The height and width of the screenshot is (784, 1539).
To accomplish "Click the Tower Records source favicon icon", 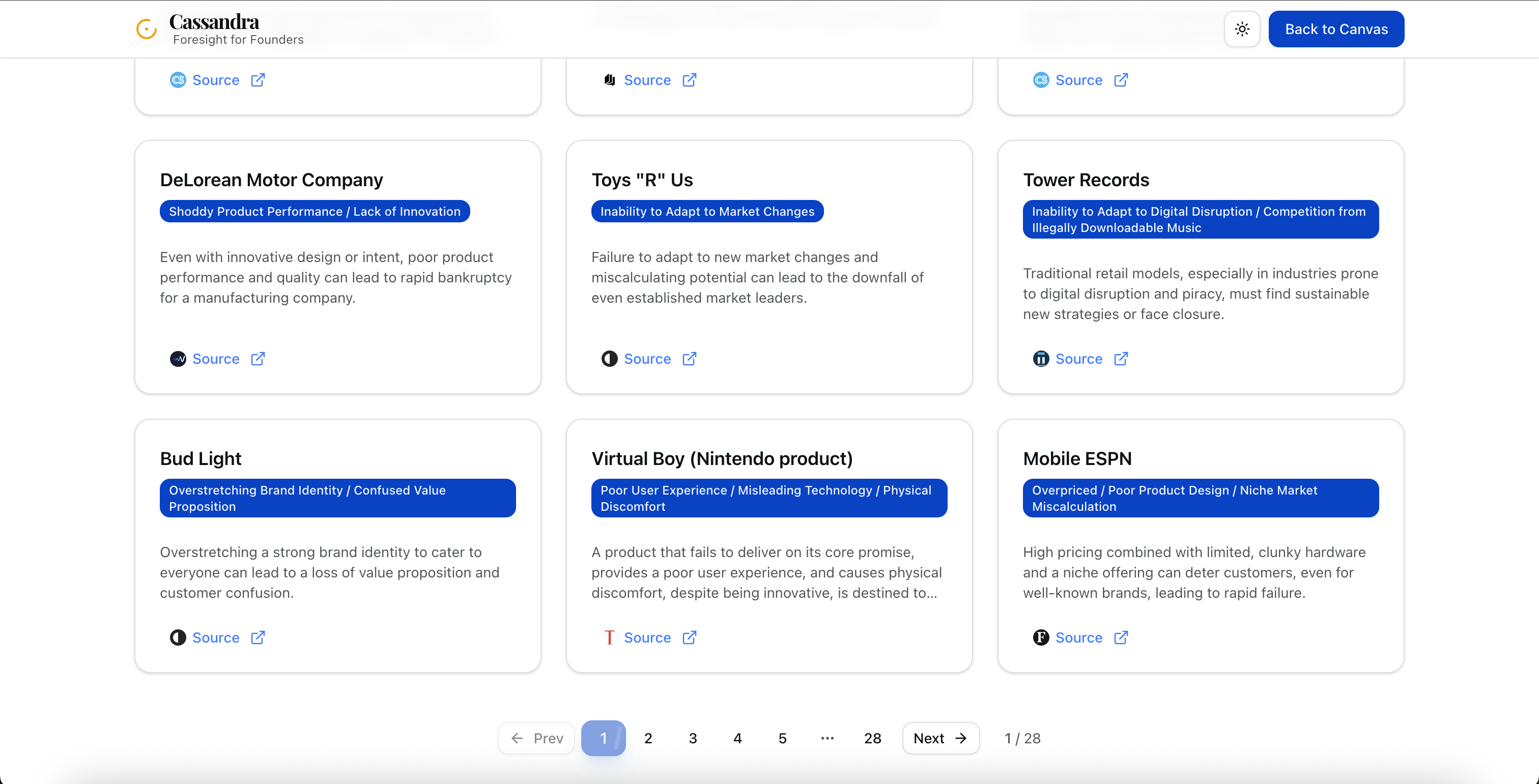I will click(x=1041, y=359).
